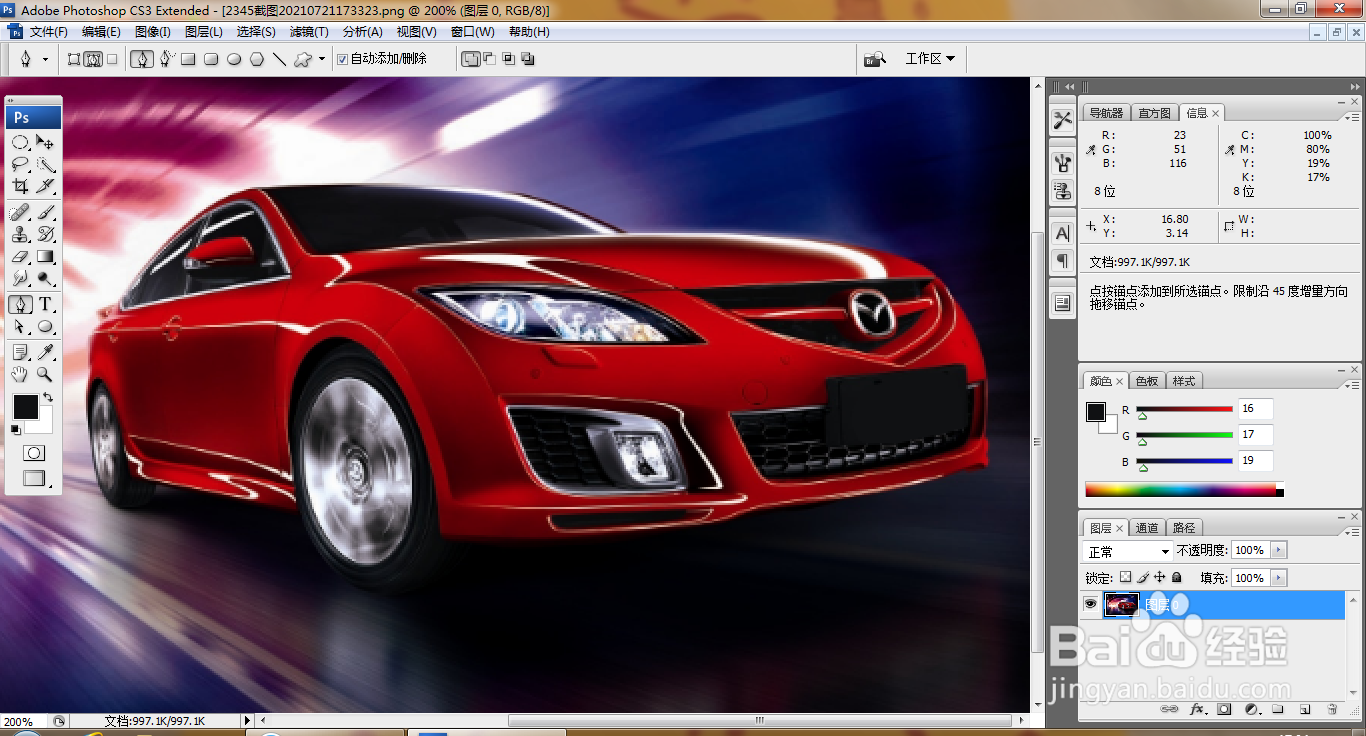Open 文件(F) menu
The image size is (1366, 736).
click(49, 32)
